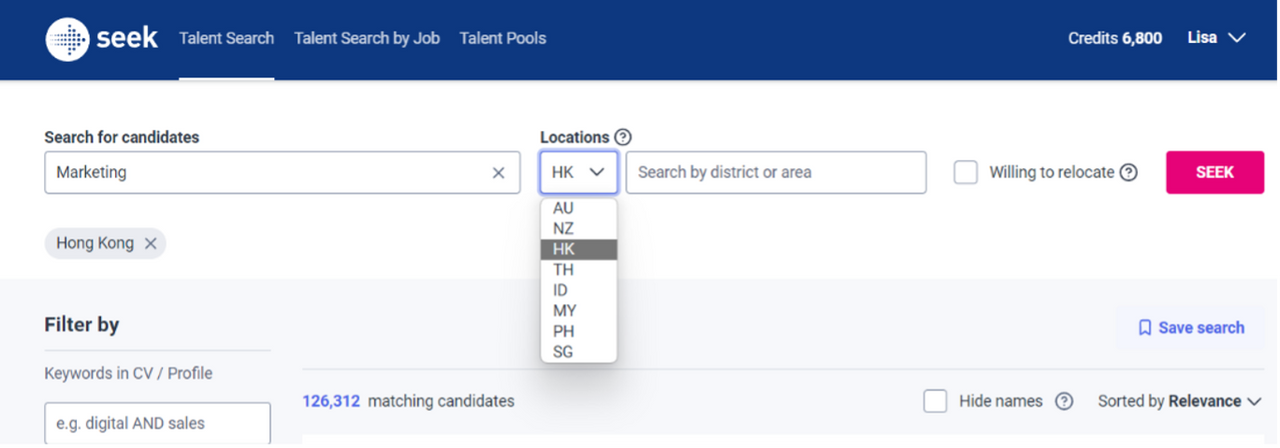This screenshot has height=448, width=1280.
Task: Click the SEEK logo icon
Action: coord(67,39)
